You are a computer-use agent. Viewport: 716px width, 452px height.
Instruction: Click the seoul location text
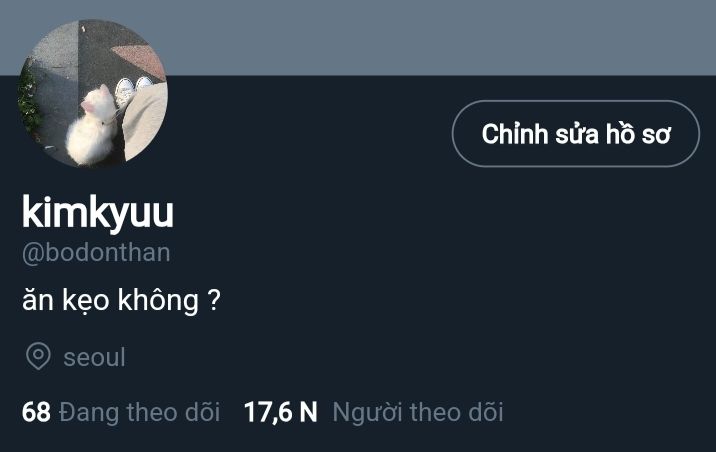pyautogui.click(x=95, y=357)
